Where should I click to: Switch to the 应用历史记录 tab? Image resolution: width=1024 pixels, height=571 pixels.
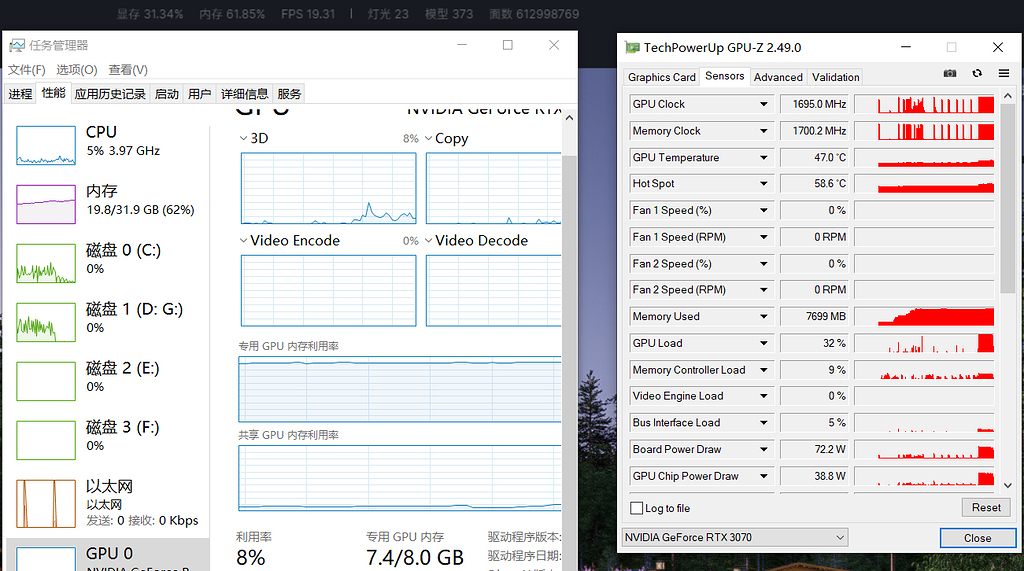(x=110, y=94)
